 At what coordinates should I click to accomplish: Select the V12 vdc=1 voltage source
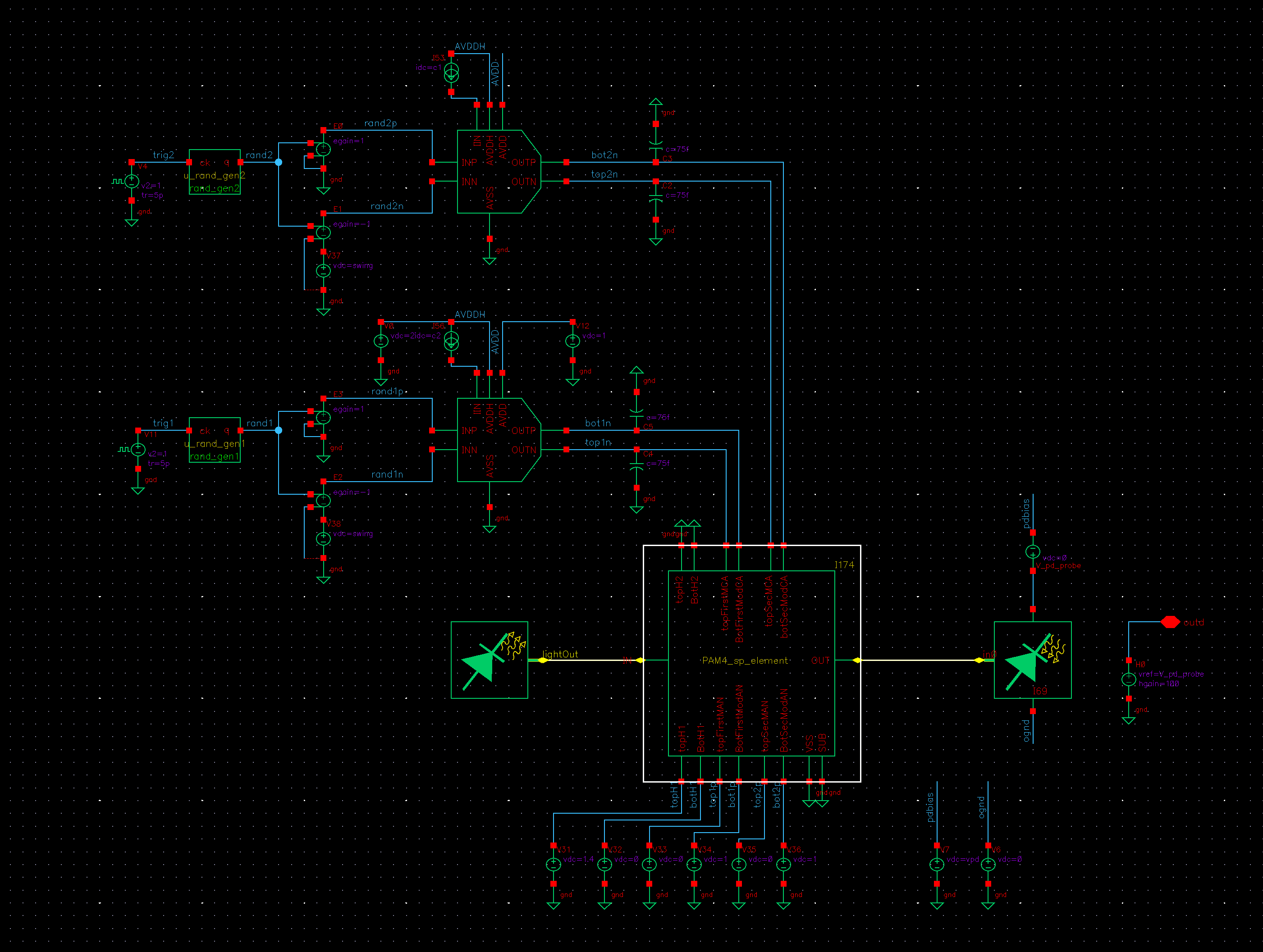pos(573,341)
